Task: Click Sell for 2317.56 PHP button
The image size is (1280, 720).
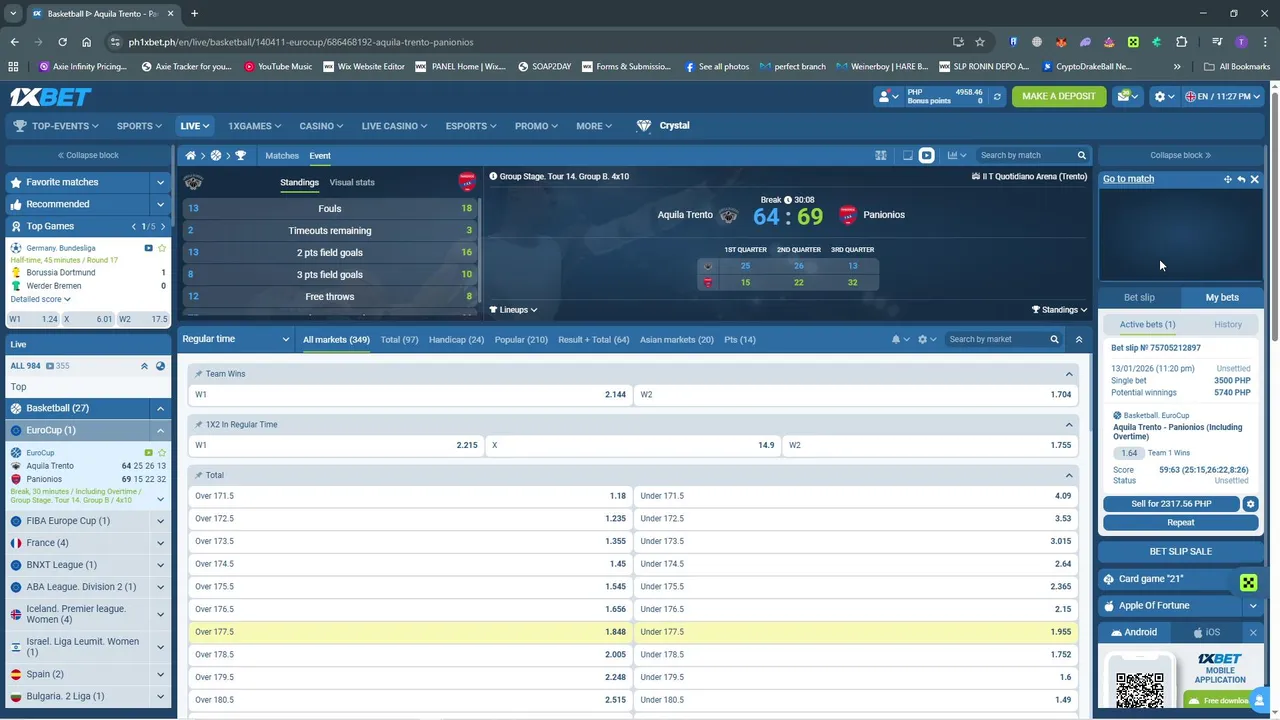Action: pos(1171,504)
